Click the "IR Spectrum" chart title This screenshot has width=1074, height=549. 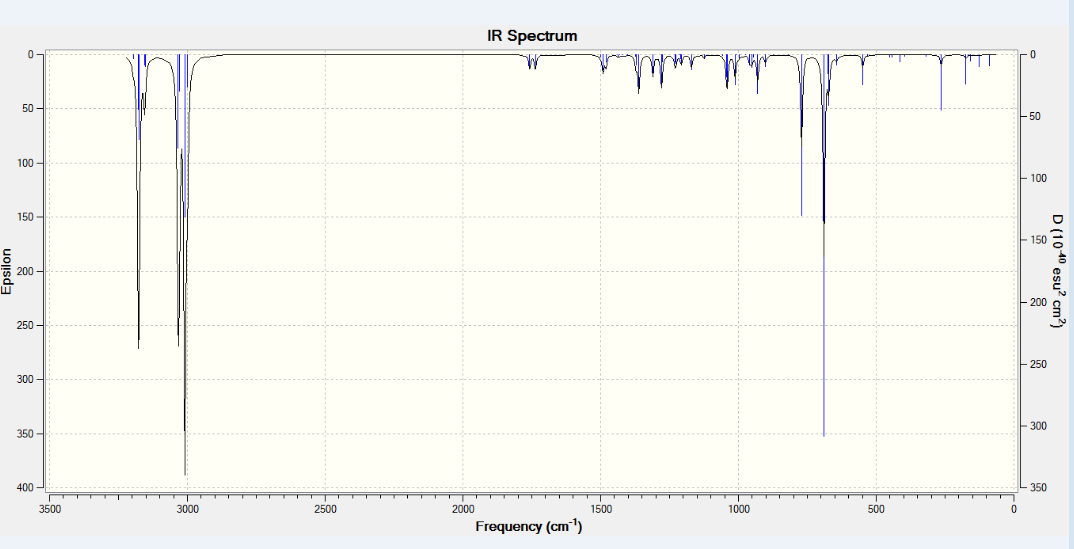(532, 36)
